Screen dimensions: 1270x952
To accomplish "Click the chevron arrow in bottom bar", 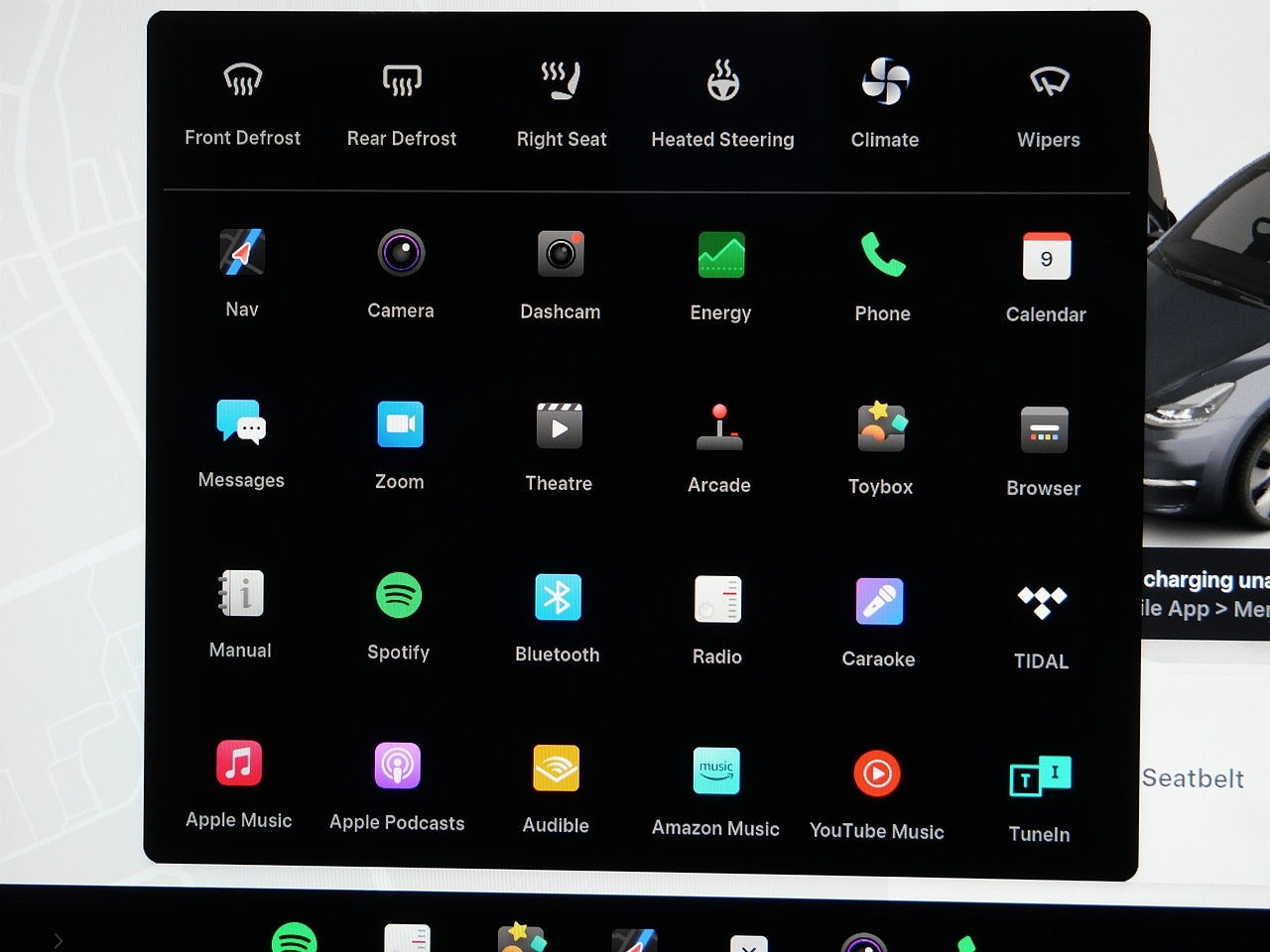I will [59, 940].
